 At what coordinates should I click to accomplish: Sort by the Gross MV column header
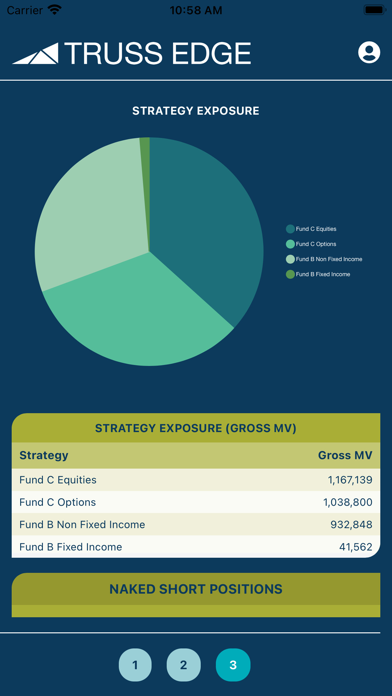click(345, 455)
